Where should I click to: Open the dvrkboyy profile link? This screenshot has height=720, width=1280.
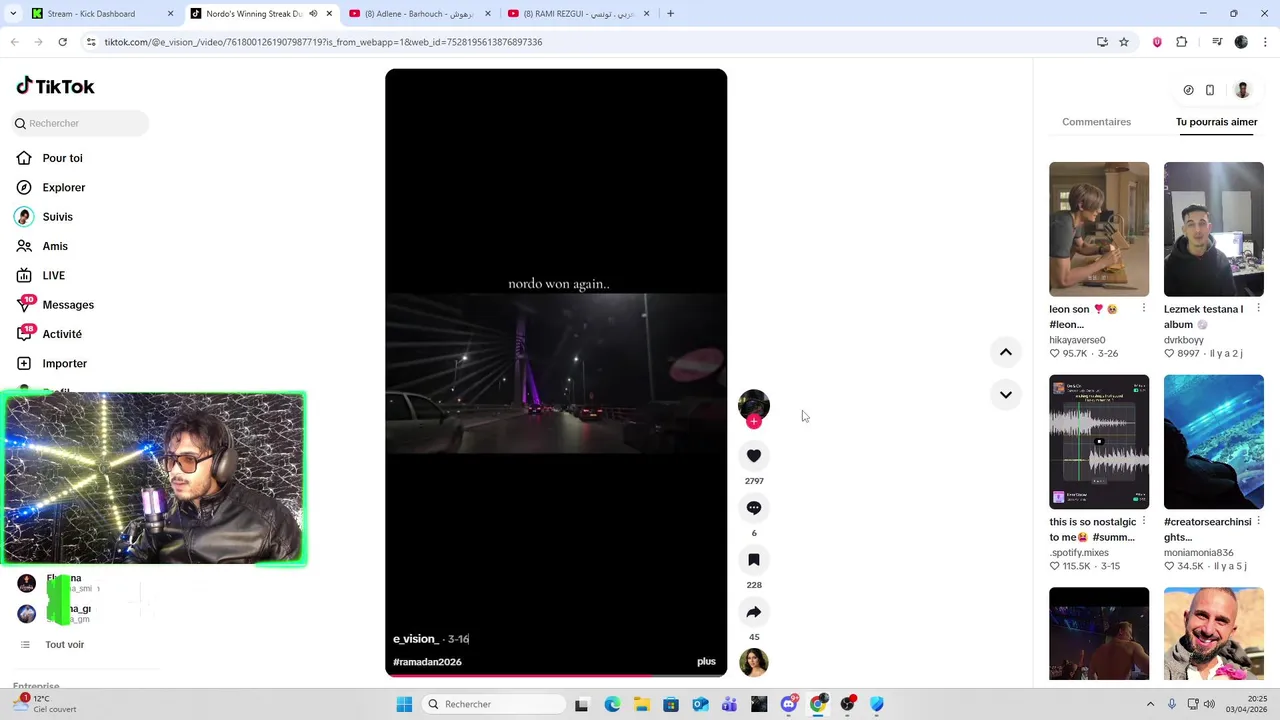1184,340
